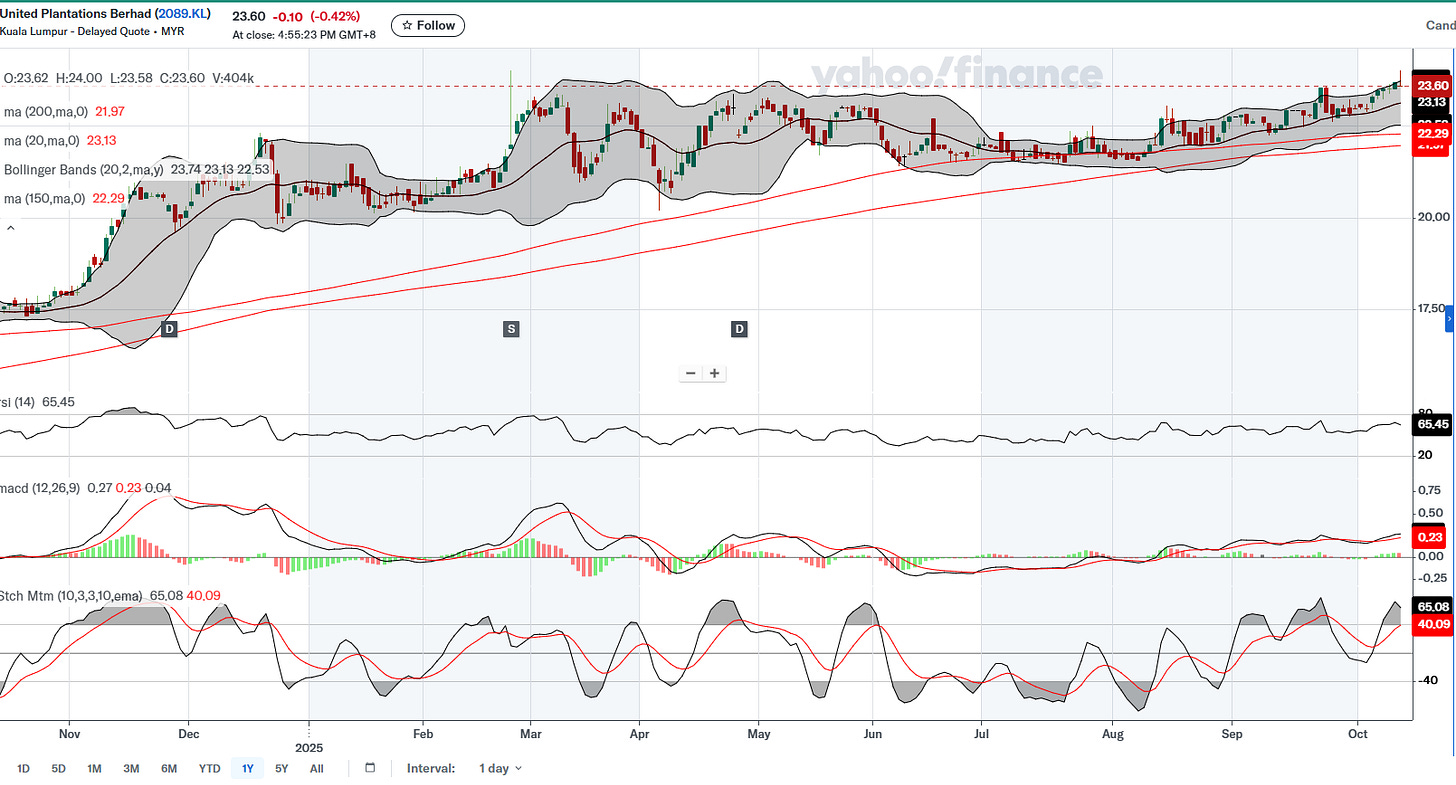
Task: Click the Follow star button
Action: pyautogui.click(x=428, y=25)
